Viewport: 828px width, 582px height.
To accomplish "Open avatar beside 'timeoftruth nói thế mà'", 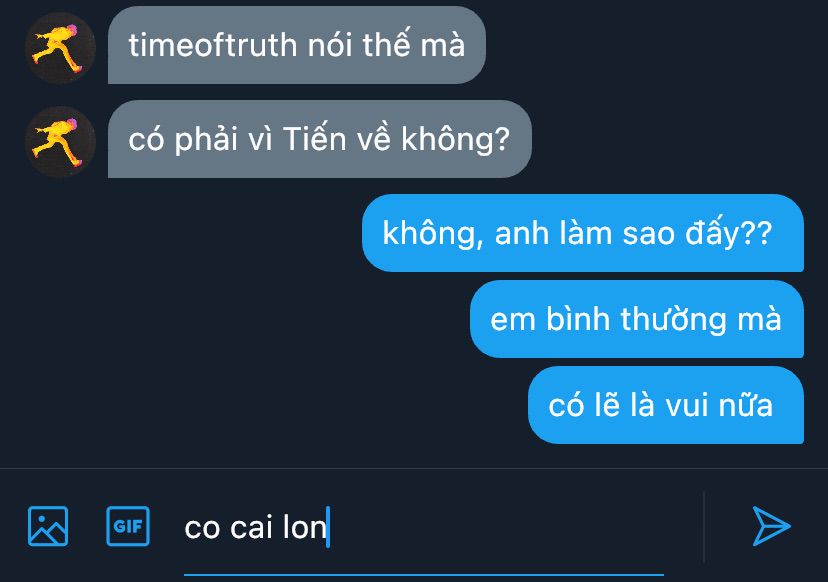I will pyautogui.click(x=60, y=48).
